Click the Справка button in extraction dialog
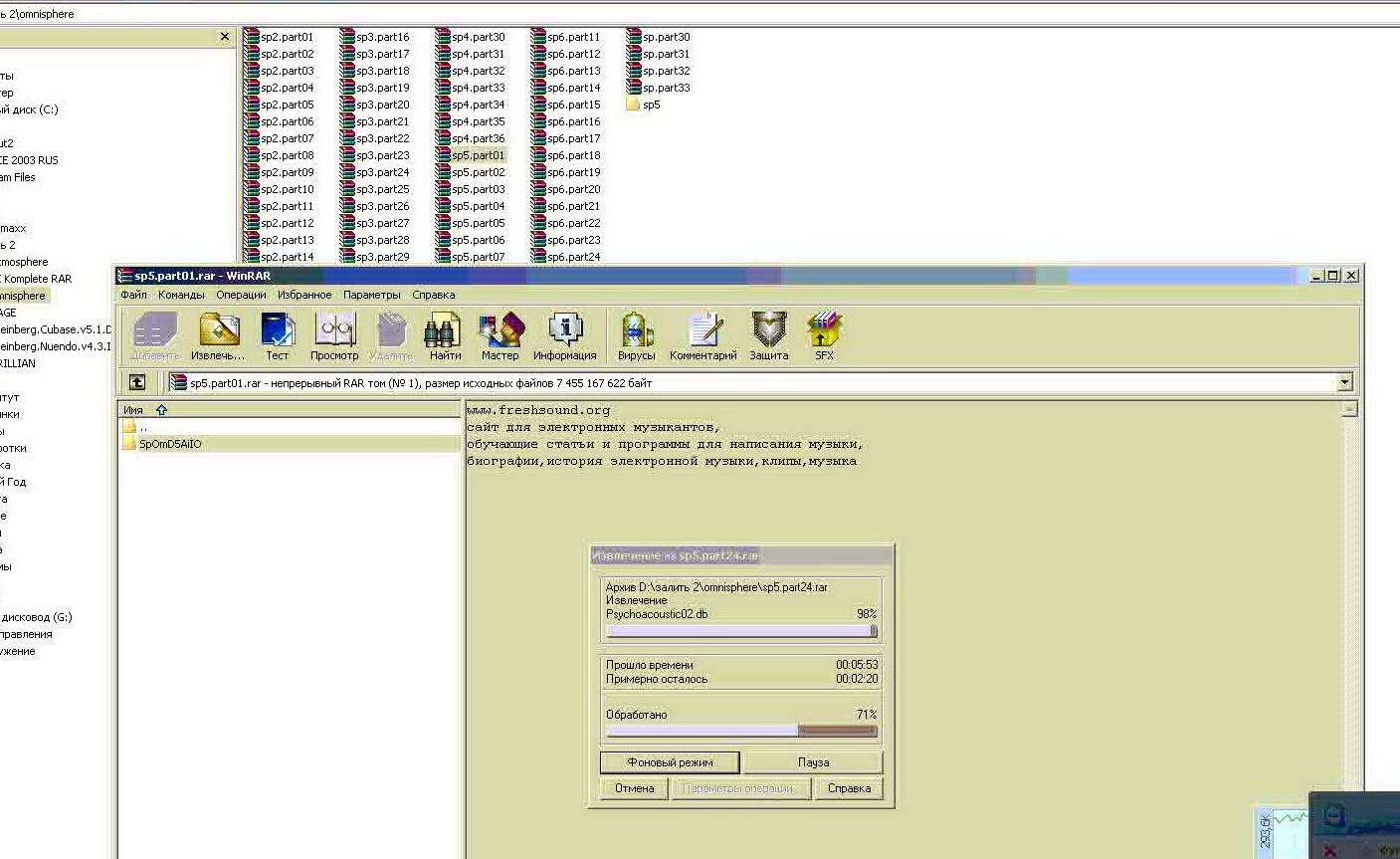Screen dimensions: 1400x859 pos(849,788)
